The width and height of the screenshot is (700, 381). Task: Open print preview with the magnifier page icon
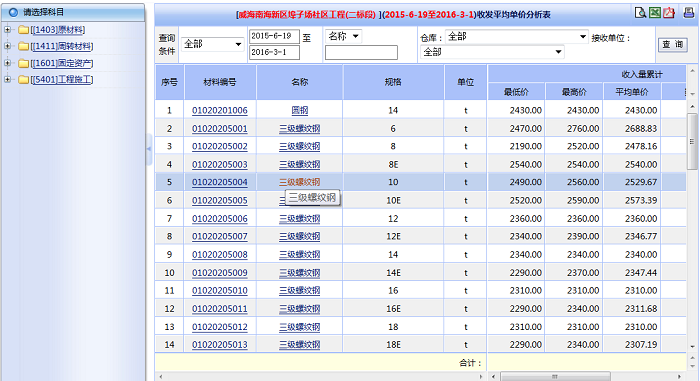[640, 13]
